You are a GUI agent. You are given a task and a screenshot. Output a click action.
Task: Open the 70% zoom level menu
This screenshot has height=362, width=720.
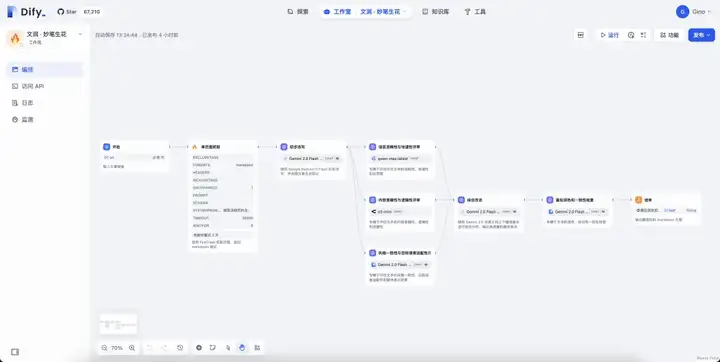pos(117,348)
